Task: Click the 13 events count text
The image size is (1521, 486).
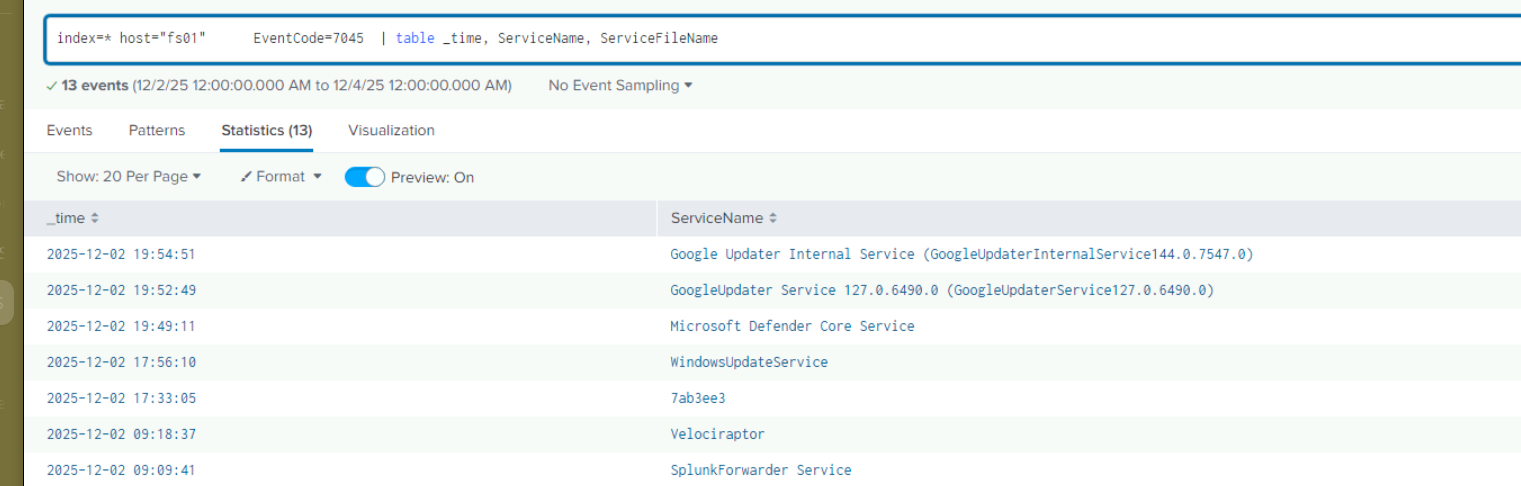Action: click(x=95, y=86)
